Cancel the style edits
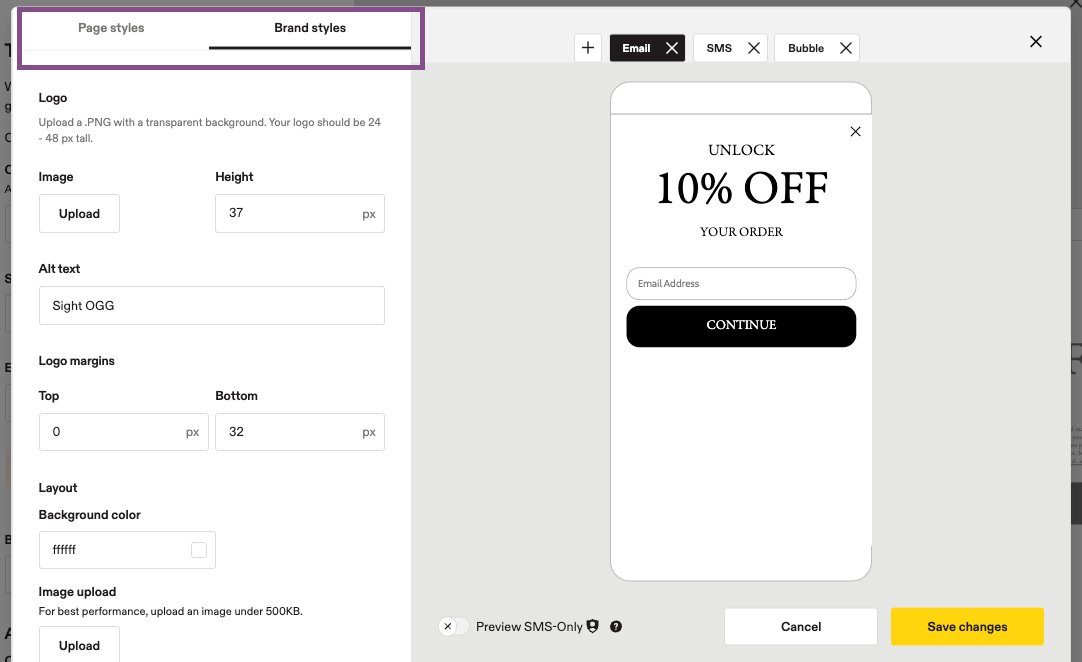Image resolution: width=1082 pixels, height=662 pixels. pyautogui.click(x=800, y=627)
